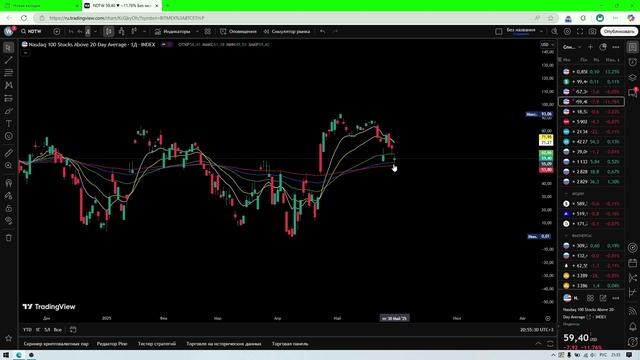Open the user profile avatar menu
This screenshot has height=360, width=640.
(9, 31)
